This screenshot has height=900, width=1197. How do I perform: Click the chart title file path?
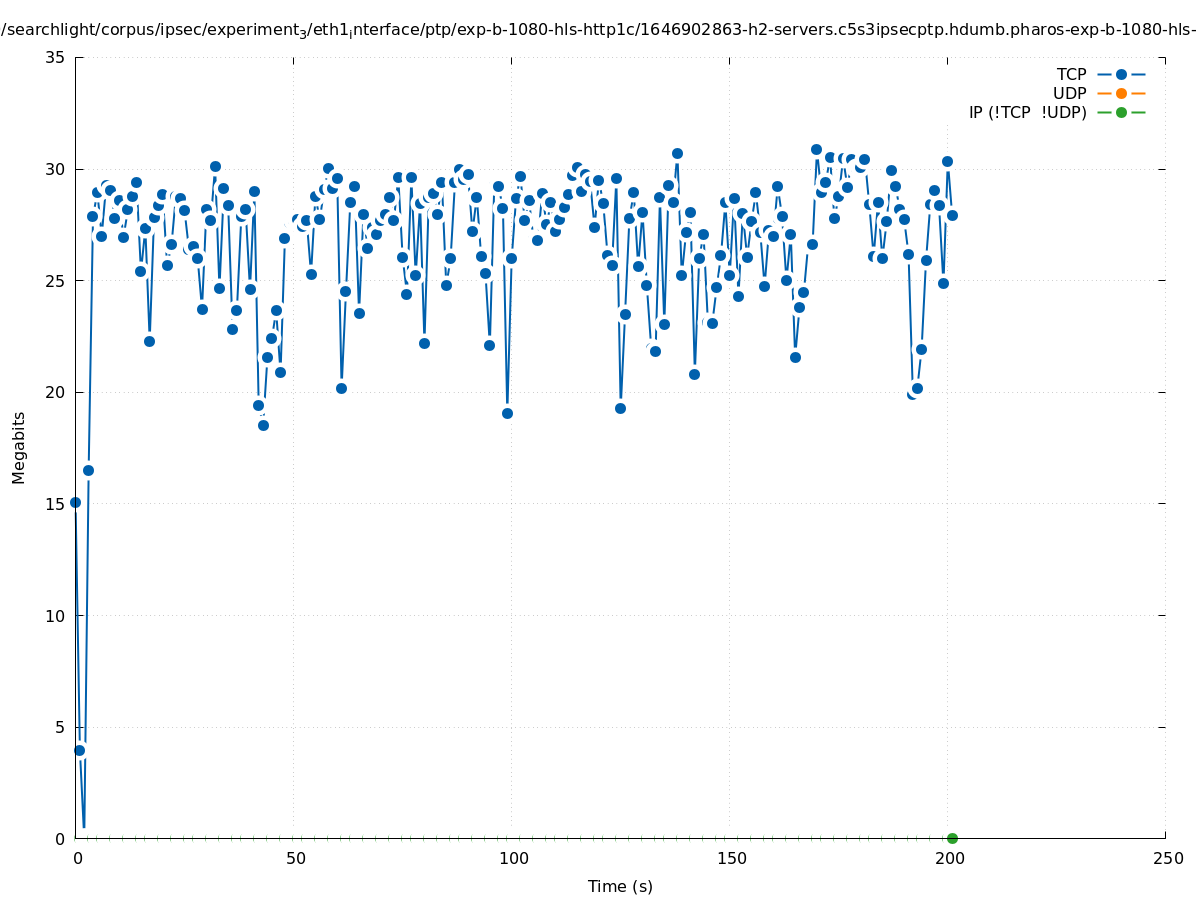(598, 30)
